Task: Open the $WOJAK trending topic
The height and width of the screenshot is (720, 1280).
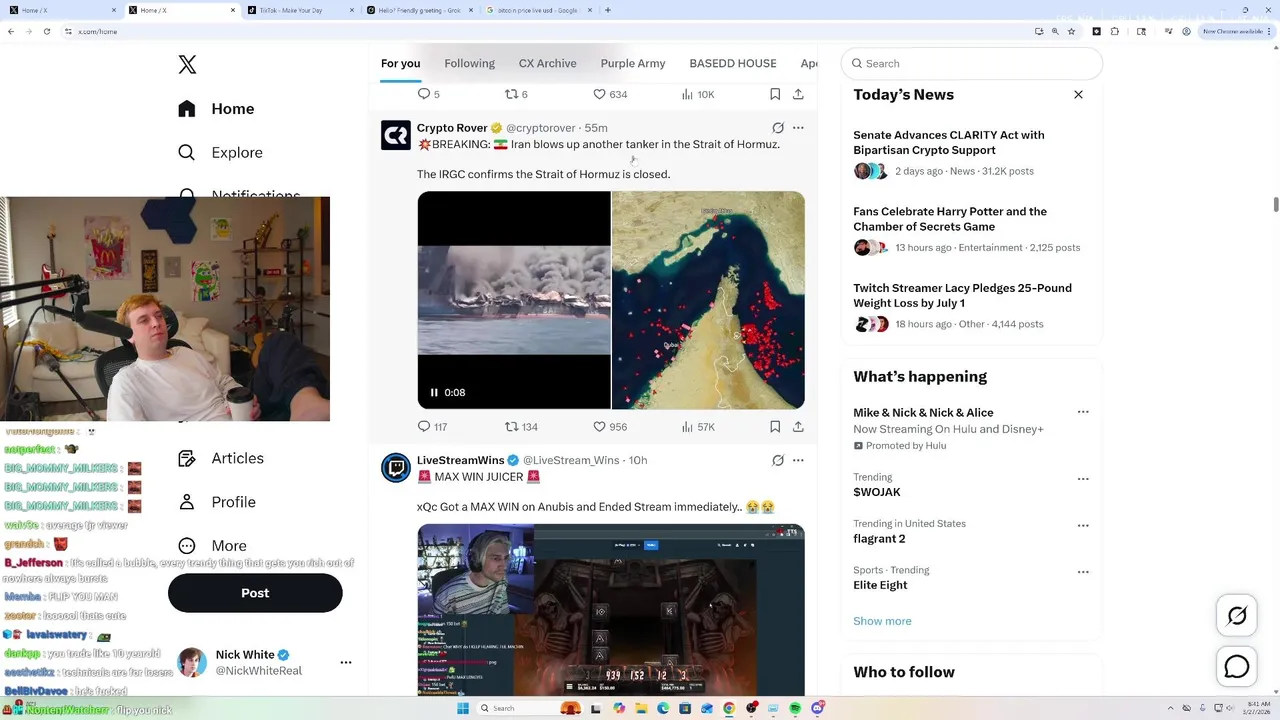Action: point(877,492)
